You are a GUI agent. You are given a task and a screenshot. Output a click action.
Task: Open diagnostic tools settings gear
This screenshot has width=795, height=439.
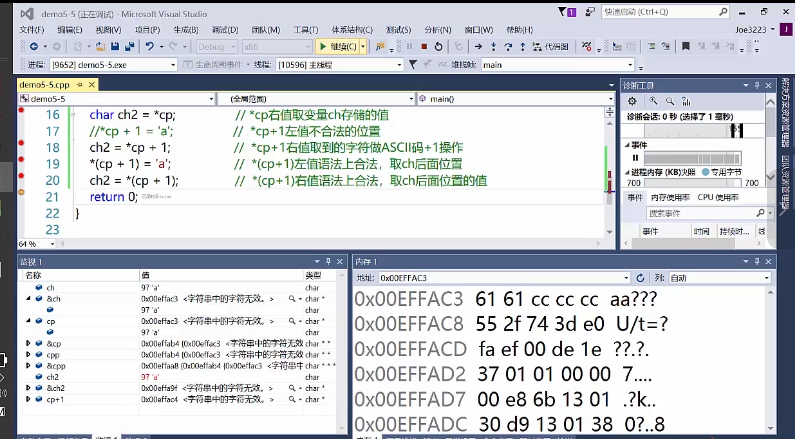point(631,101)
